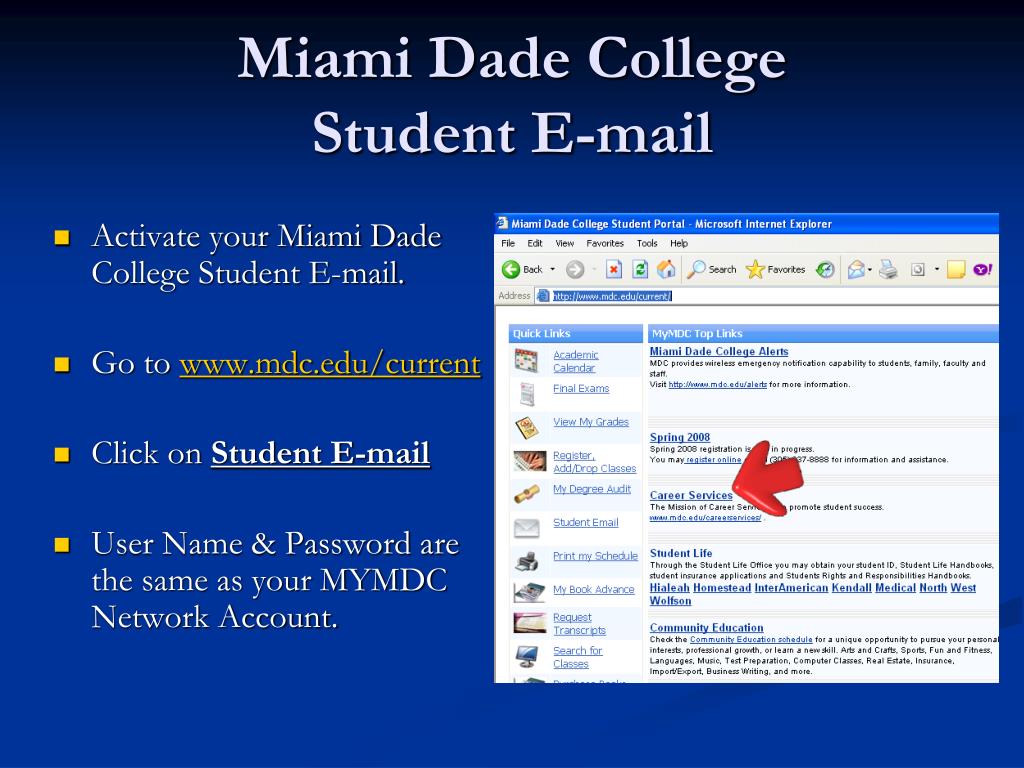Click the Internet Explorer title bar icon
1024x768 pixels.
[502, 223]
